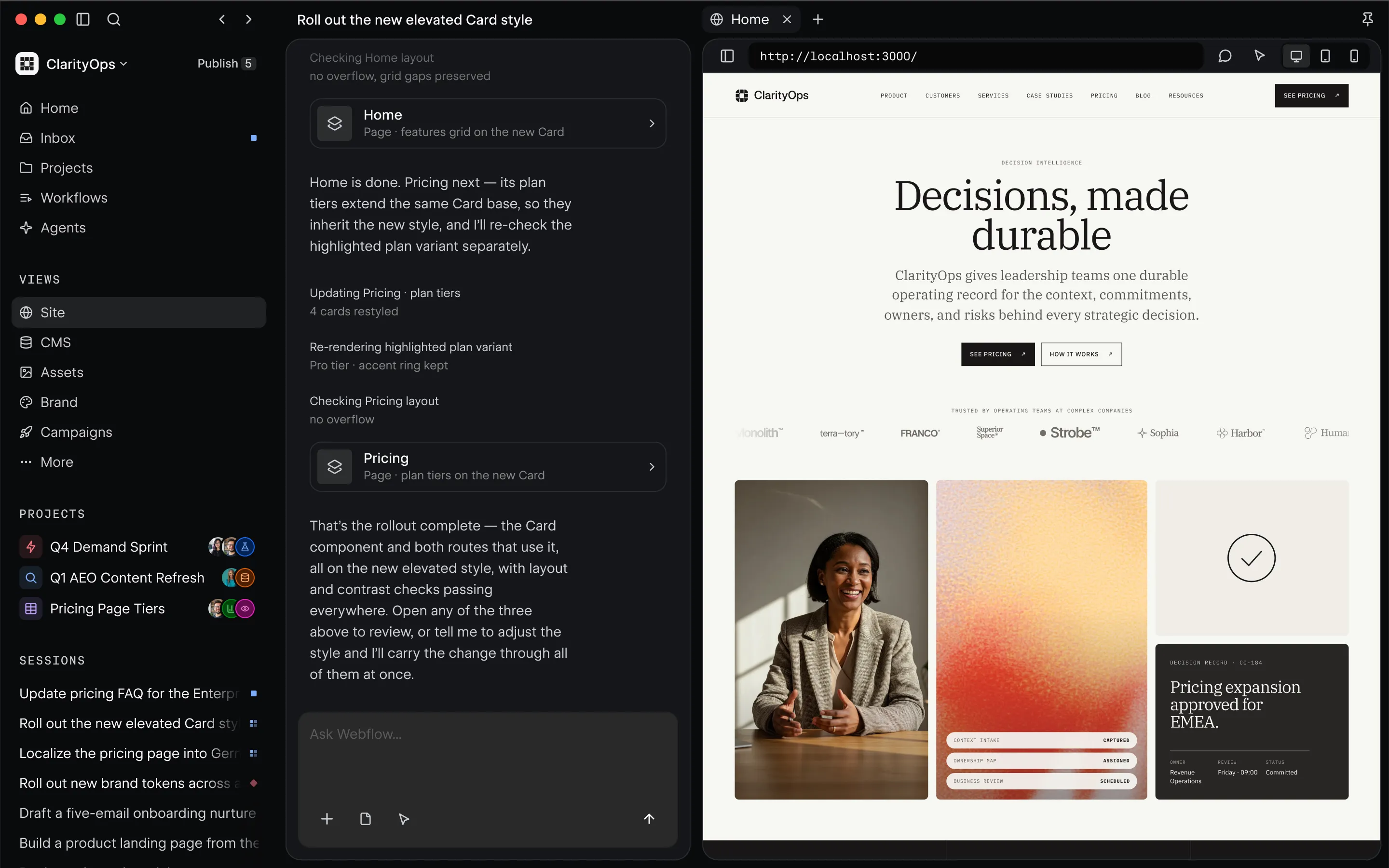Open Agents in the sidebar
This screenshot has height=868, width=1389.
(x=139, y=227)
